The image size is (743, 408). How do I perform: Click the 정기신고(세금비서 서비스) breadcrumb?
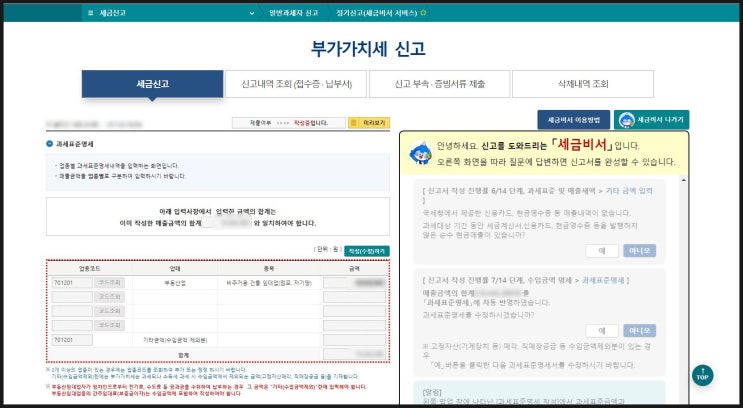click(376, 13)
